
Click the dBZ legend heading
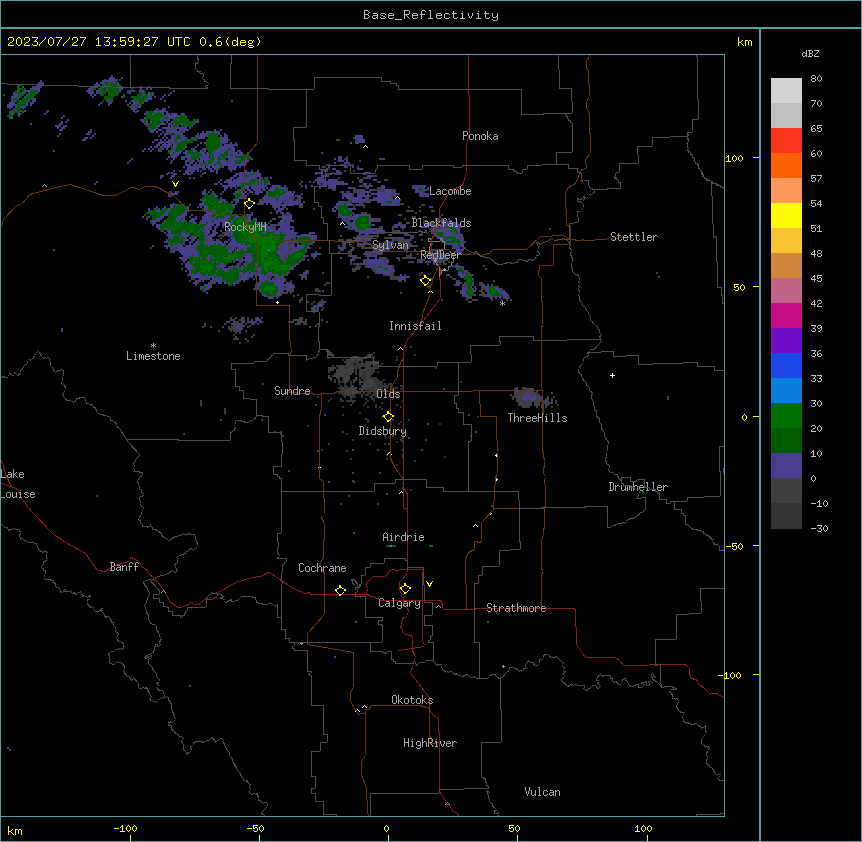coord(810,53)
